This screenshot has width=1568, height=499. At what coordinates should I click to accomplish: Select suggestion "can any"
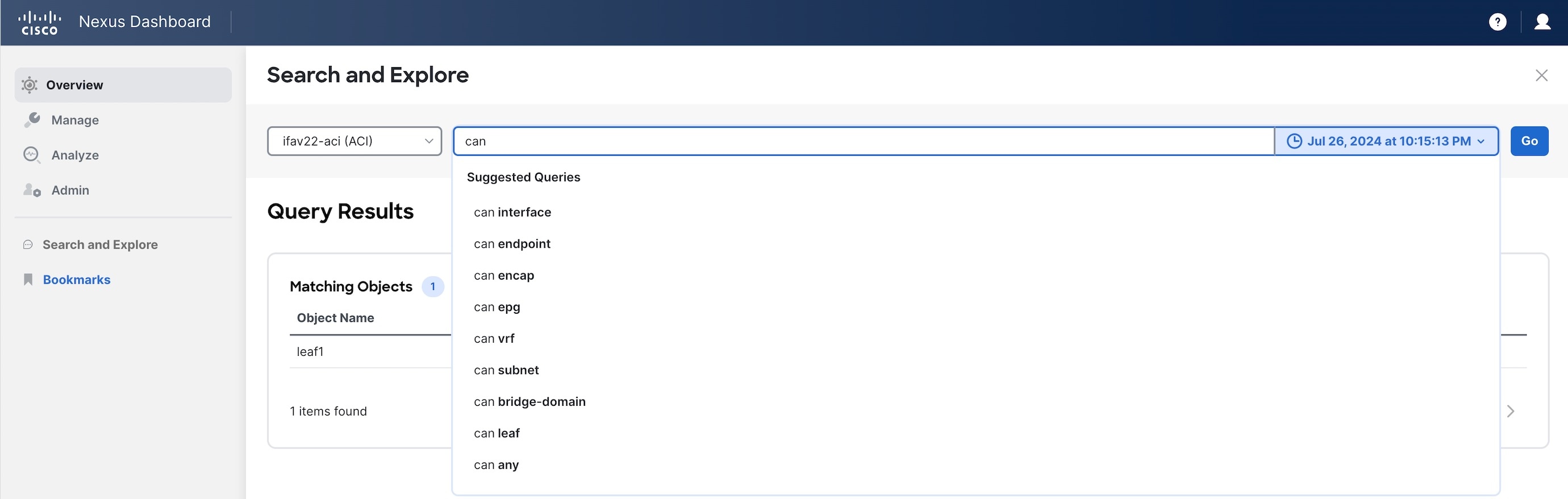(496, 465)
